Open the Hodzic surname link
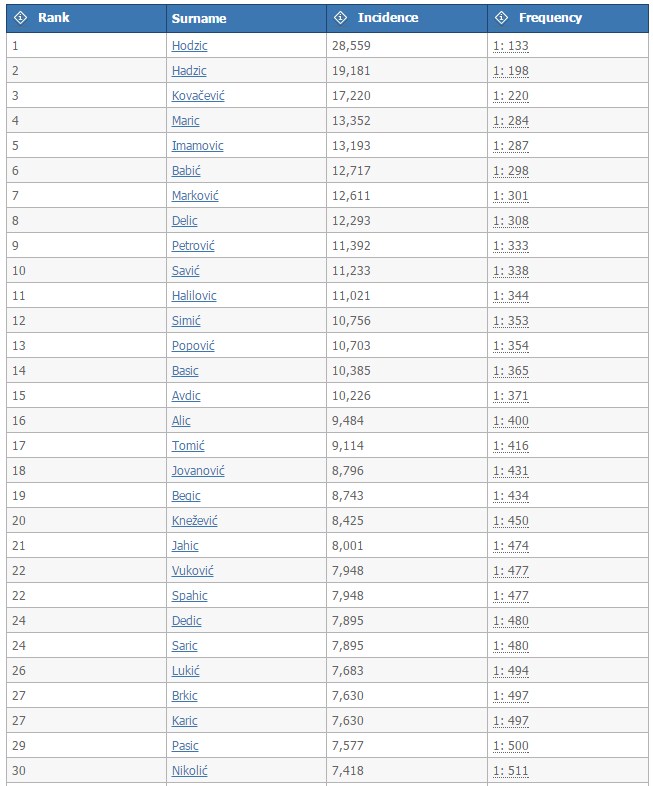The width and height of the screenshot is (653, 786). coord(190,46)
